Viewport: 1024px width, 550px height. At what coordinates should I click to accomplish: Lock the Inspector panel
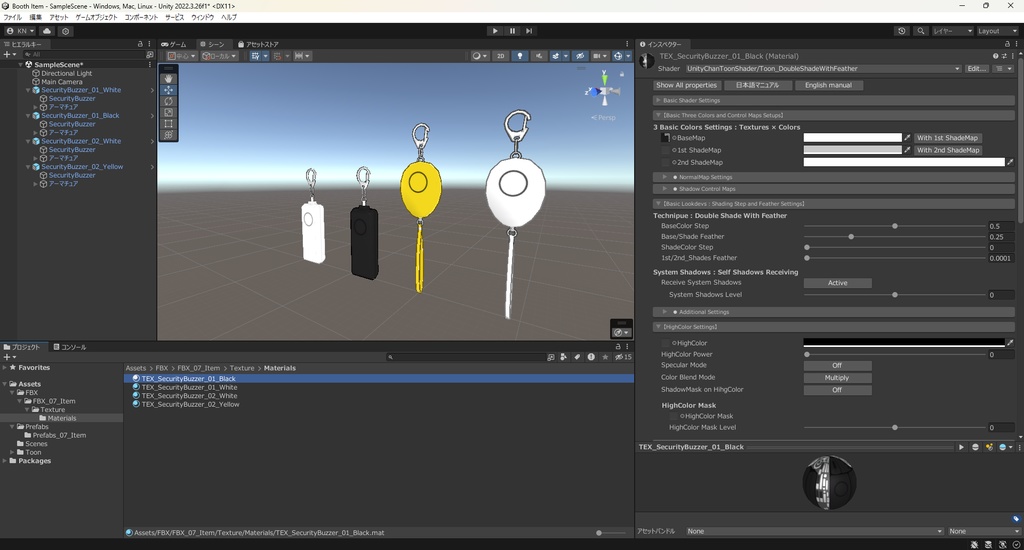(x=1007, y=44)
